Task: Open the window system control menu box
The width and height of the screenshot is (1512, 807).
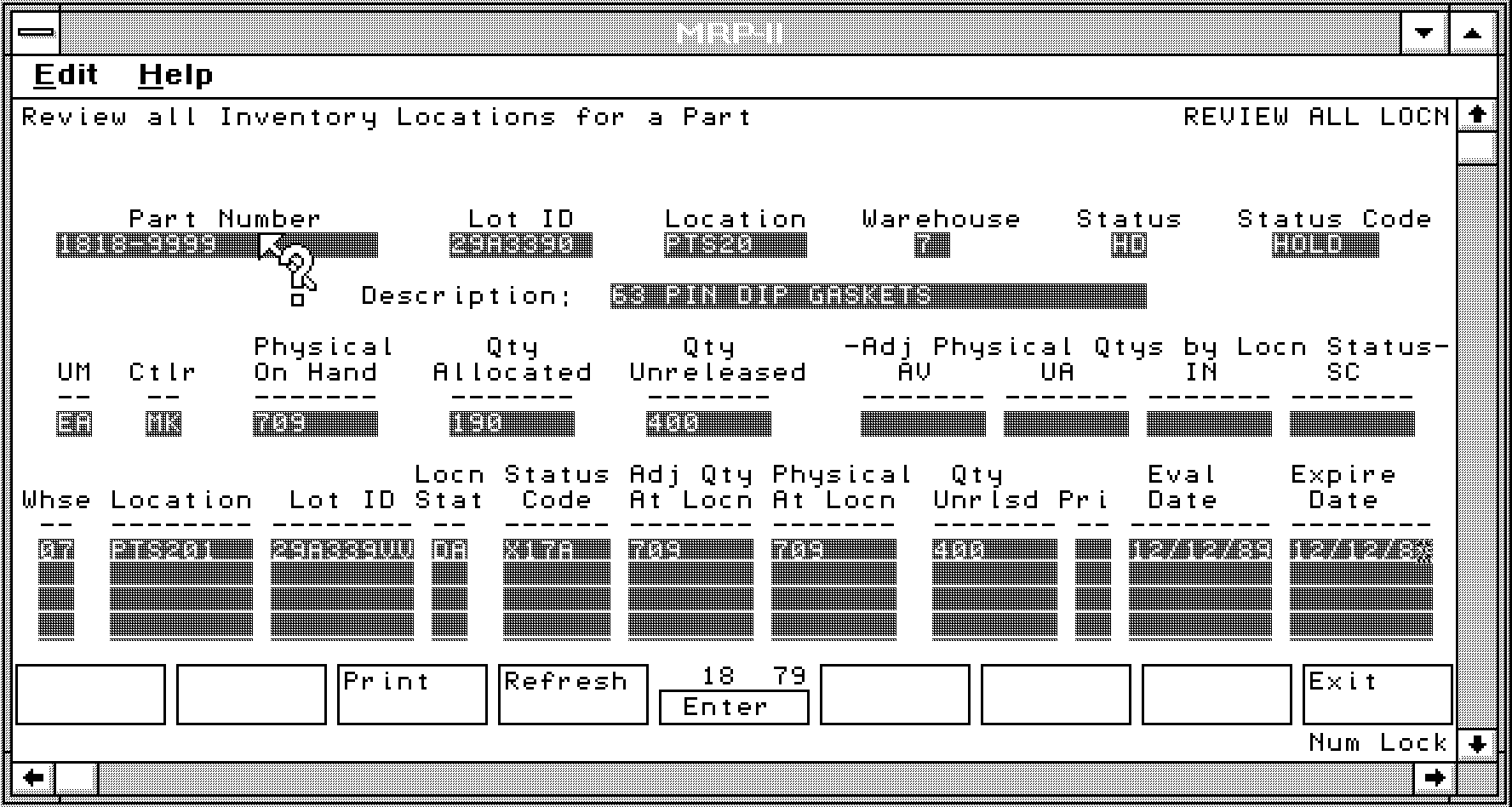Action: click(37, 33)
